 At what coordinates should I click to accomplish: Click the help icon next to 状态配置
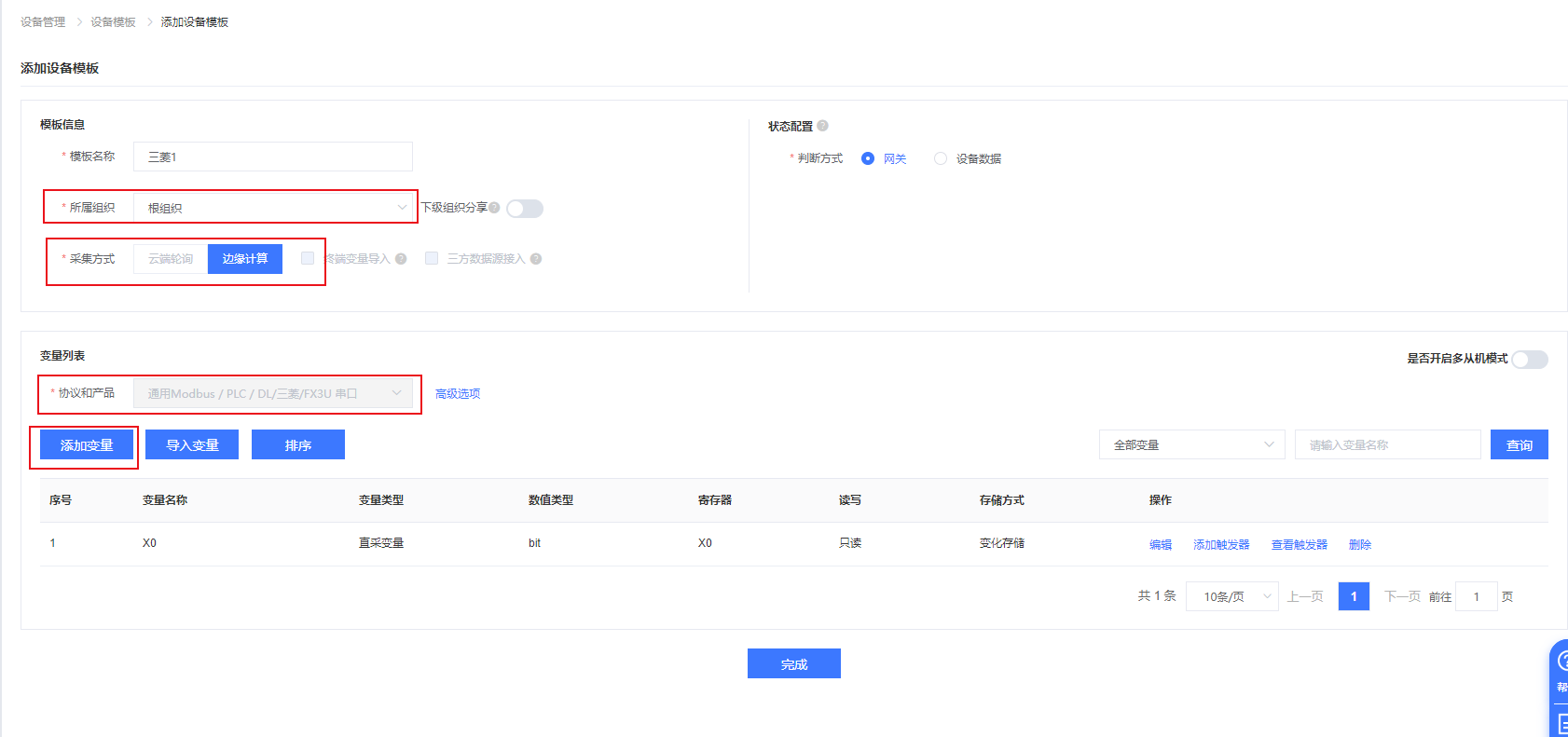[822, 126]
